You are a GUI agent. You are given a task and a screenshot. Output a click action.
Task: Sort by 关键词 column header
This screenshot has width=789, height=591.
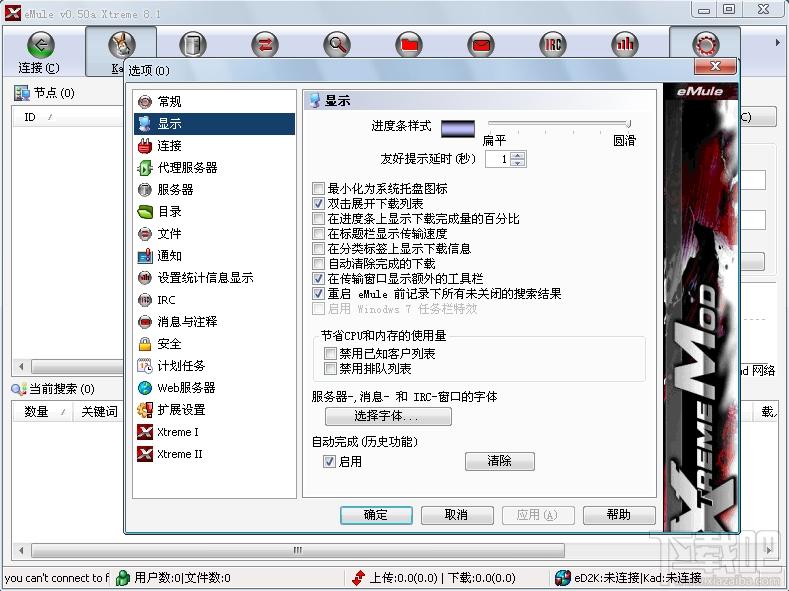click(98, 412)
